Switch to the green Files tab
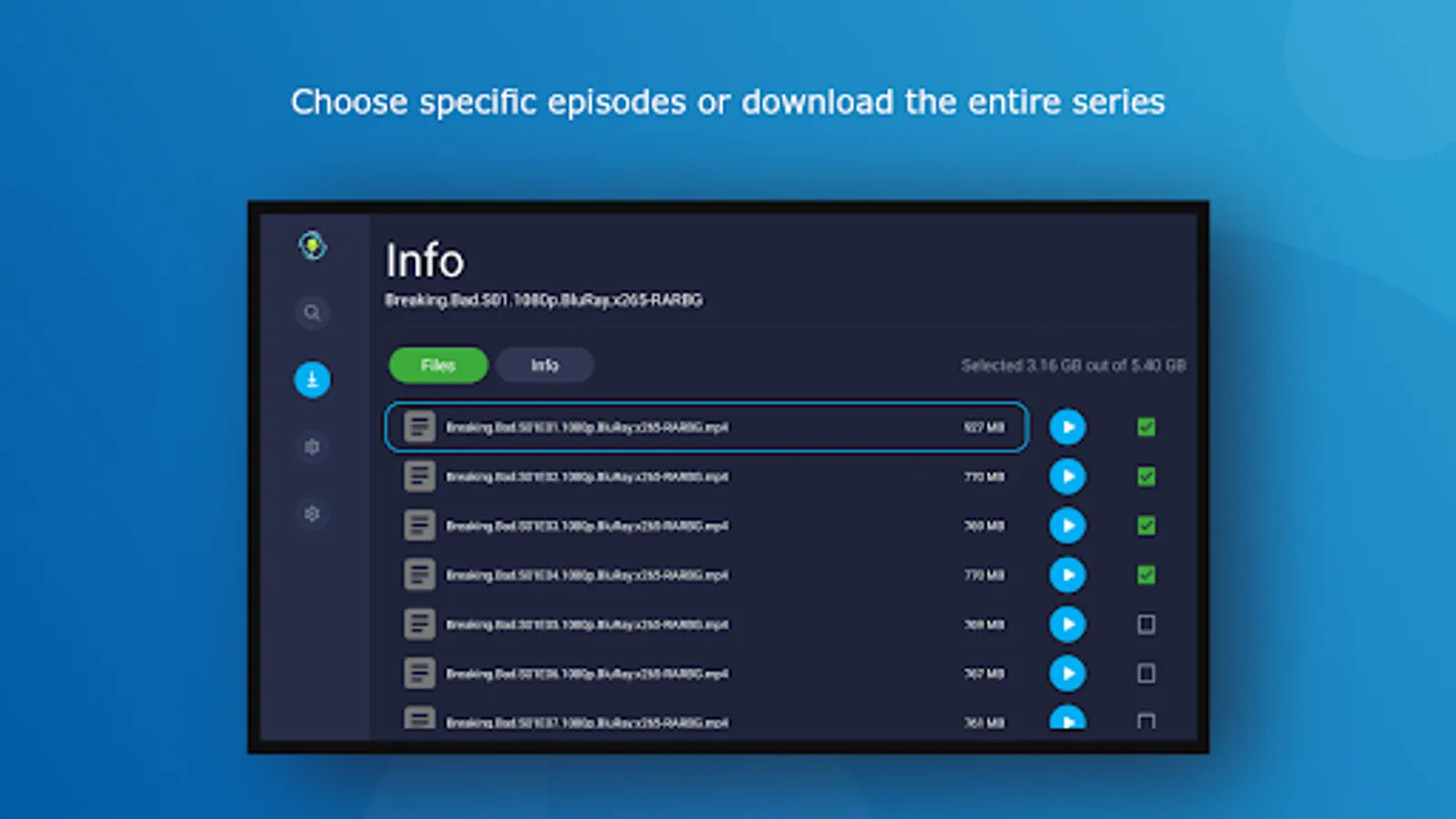Screen dimensions: 1456x819 pyautogui.click(x=439, y=365)
